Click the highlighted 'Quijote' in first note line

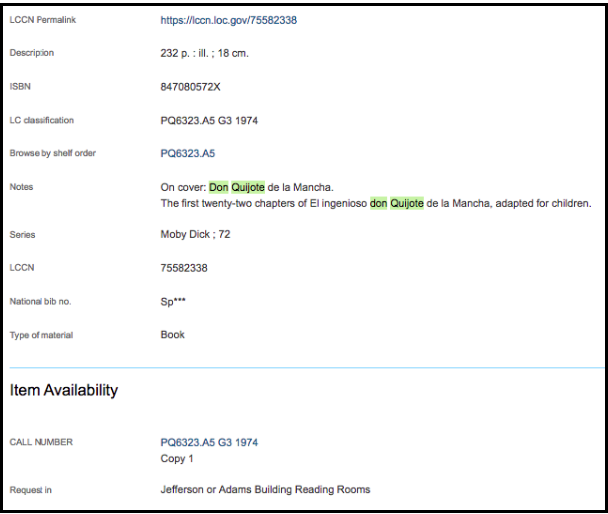click(248, 187)
